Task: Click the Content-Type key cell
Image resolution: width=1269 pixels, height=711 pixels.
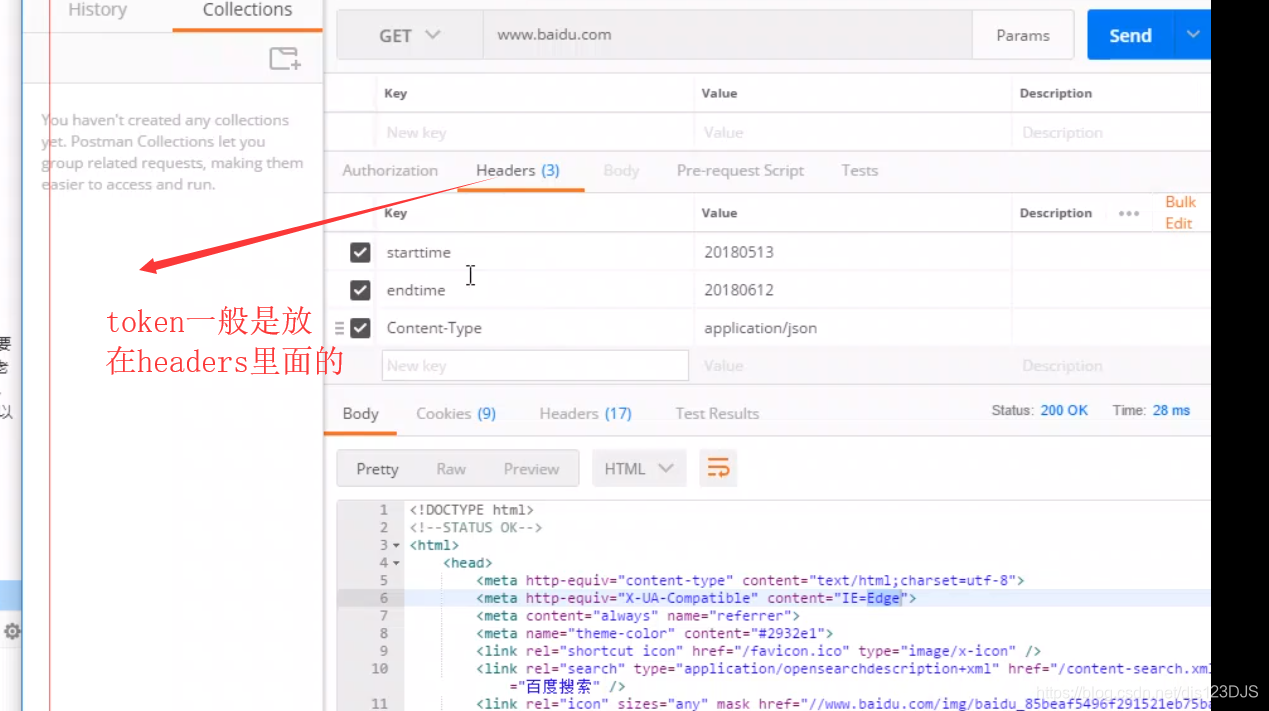Action: point(537,328)
